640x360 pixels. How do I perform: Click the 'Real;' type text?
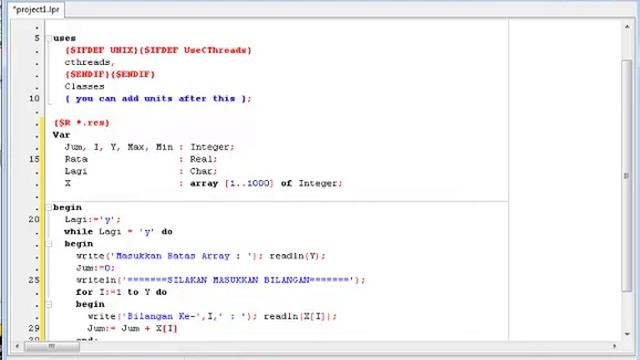(x=204, y=159)
